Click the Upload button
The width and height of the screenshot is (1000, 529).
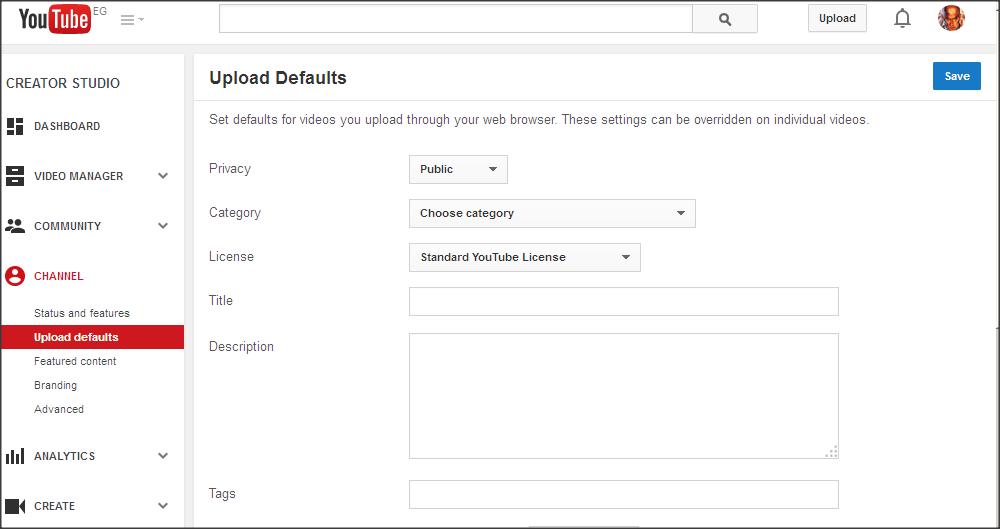click(x=837, y=19)
